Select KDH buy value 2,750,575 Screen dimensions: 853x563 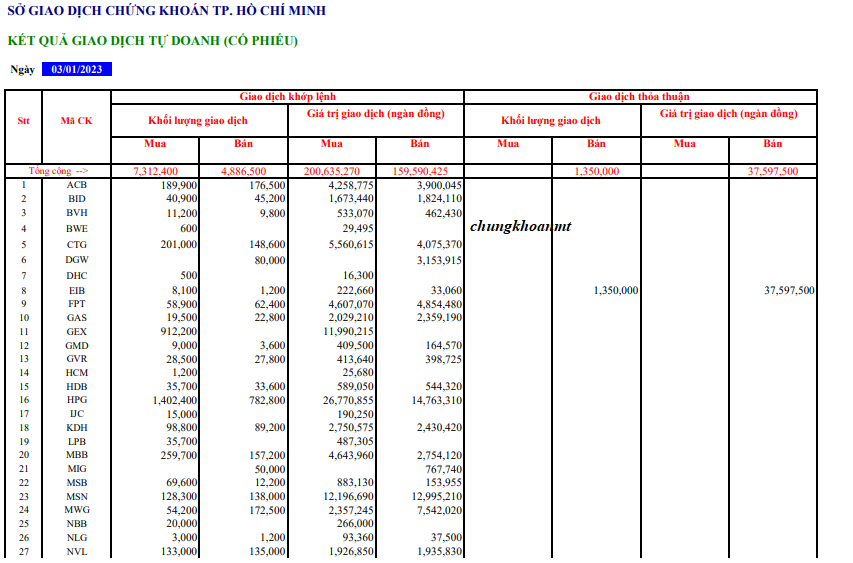click(x=351, y=428)
